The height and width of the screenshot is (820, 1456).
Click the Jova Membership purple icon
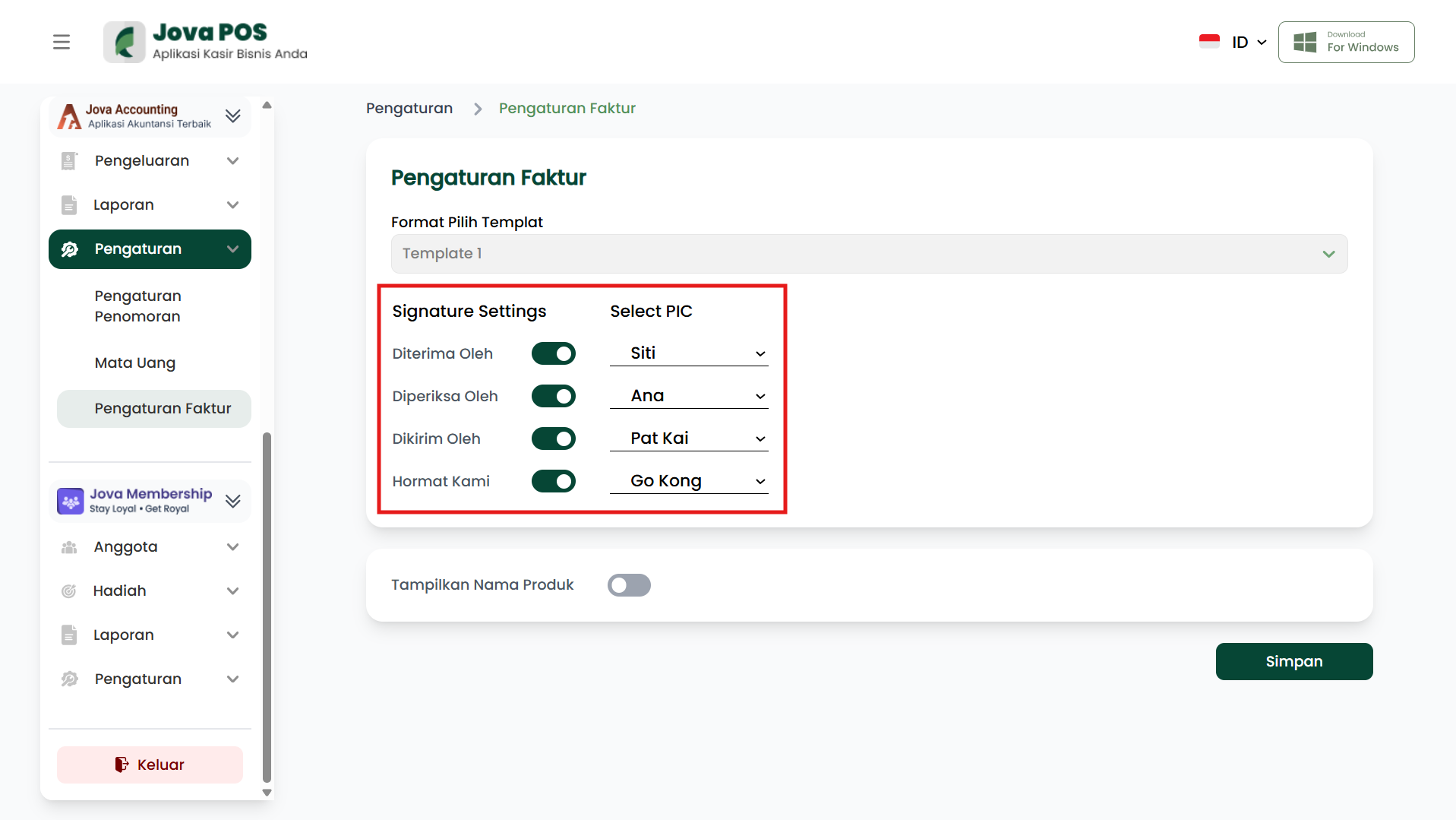(71, 501)
